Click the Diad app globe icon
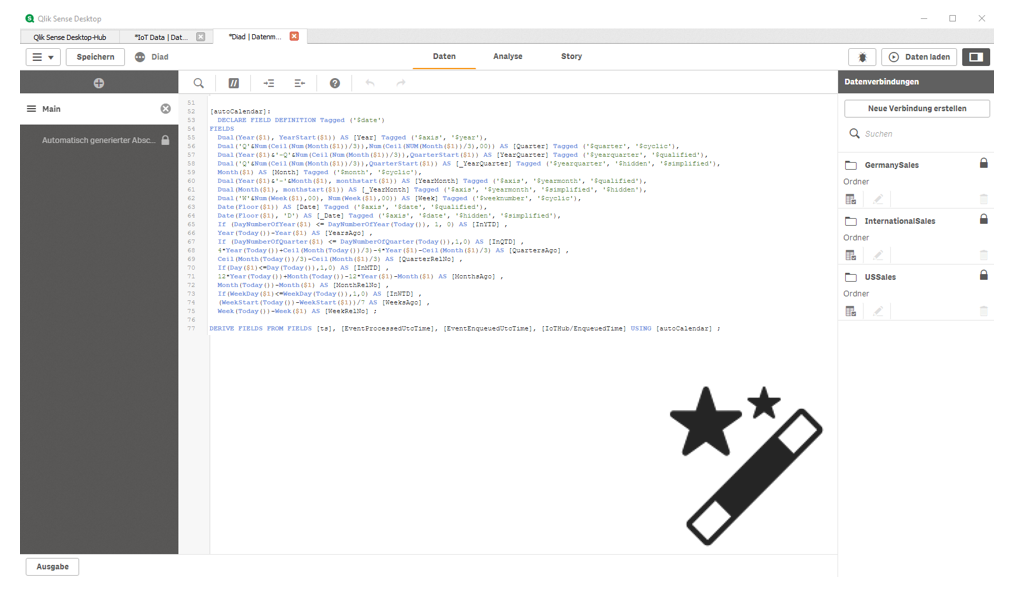The height and width of the screenshot is (595, 1016). pyautogui.click(x=140, y=57)
